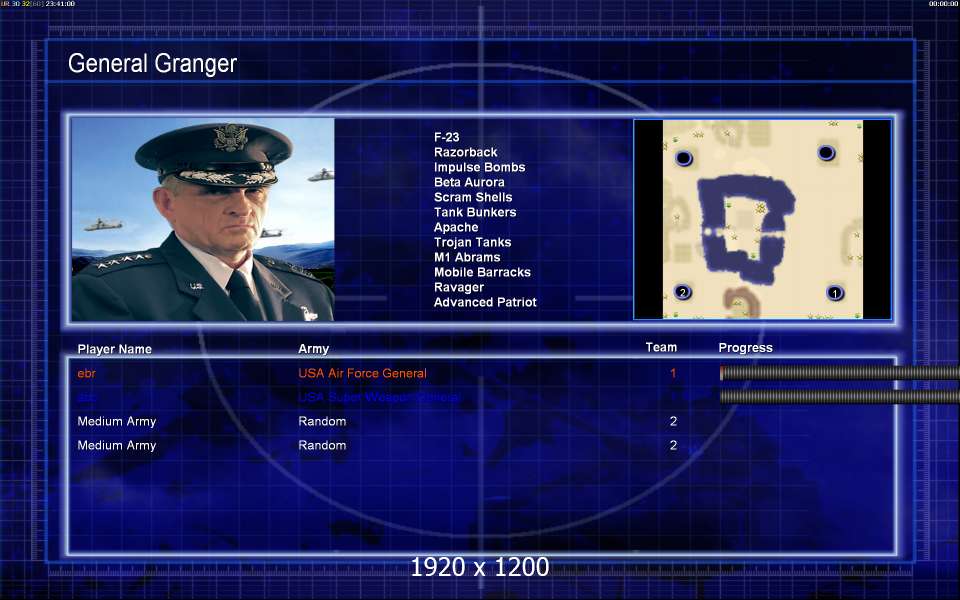Click the Progress column header

(745, 348)
